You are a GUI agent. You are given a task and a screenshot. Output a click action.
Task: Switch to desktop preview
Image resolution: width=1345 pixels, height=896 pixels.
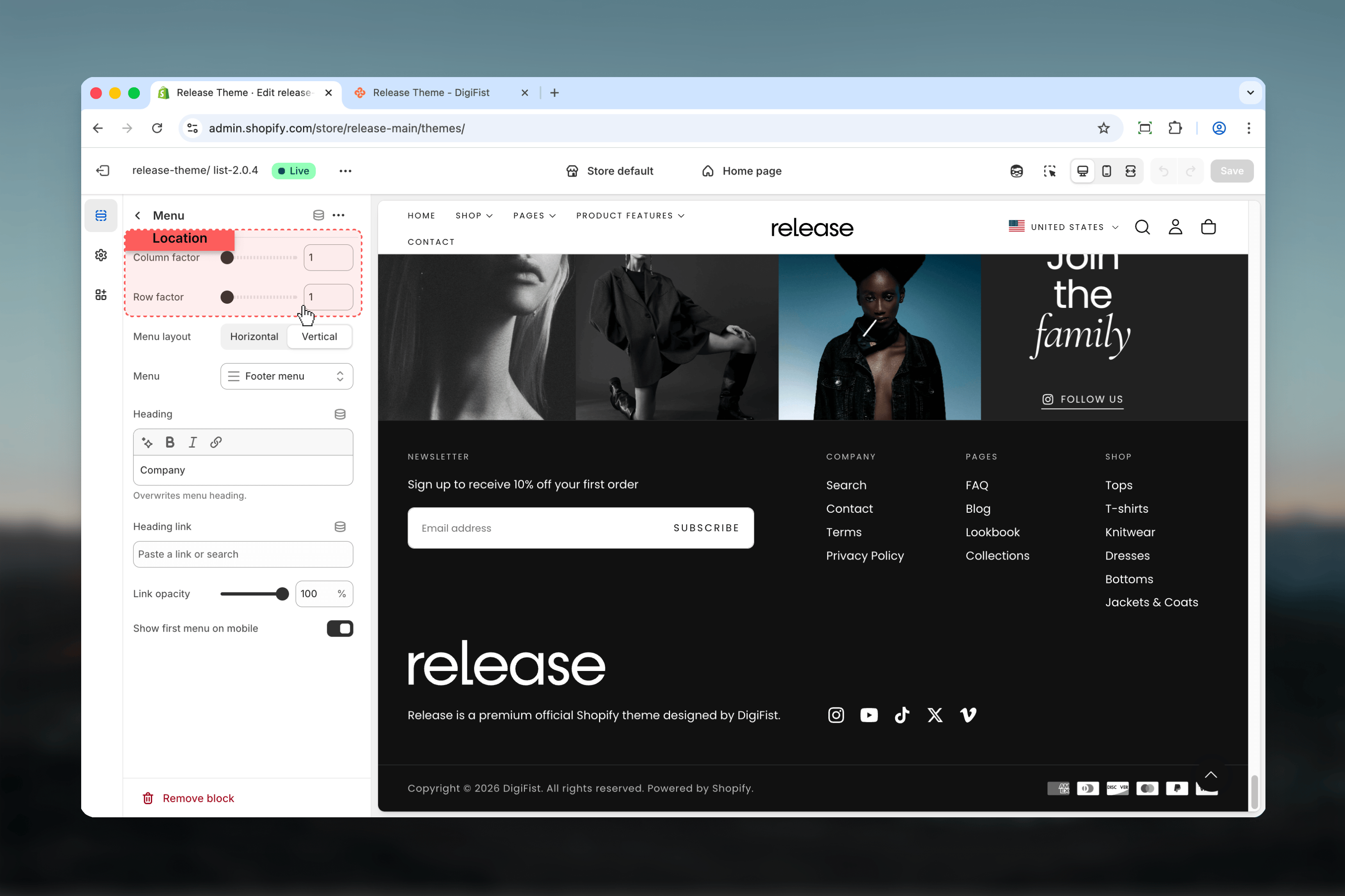pyautogui.click(x=1083, y=171)
